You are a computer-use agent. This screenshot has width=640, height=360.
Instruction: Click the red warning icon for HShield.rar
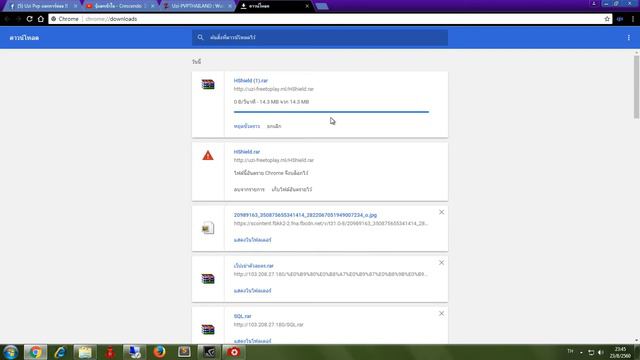pos(208,156)
